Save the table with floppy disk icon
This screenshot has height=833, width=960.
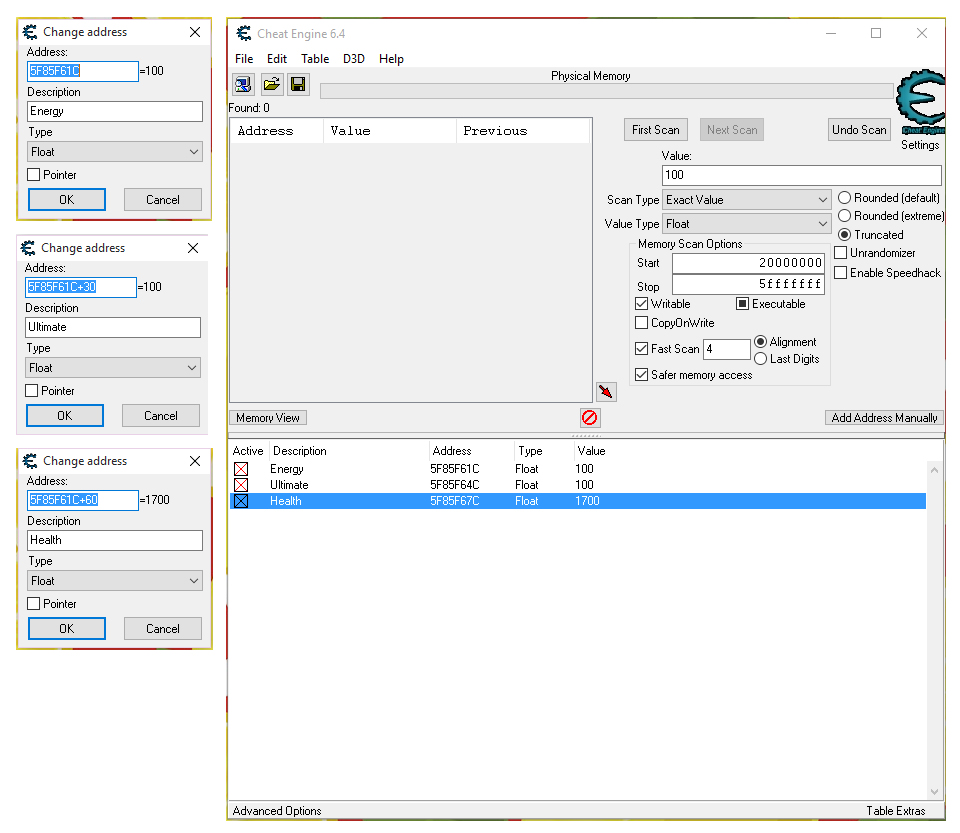tap(298, 84)
